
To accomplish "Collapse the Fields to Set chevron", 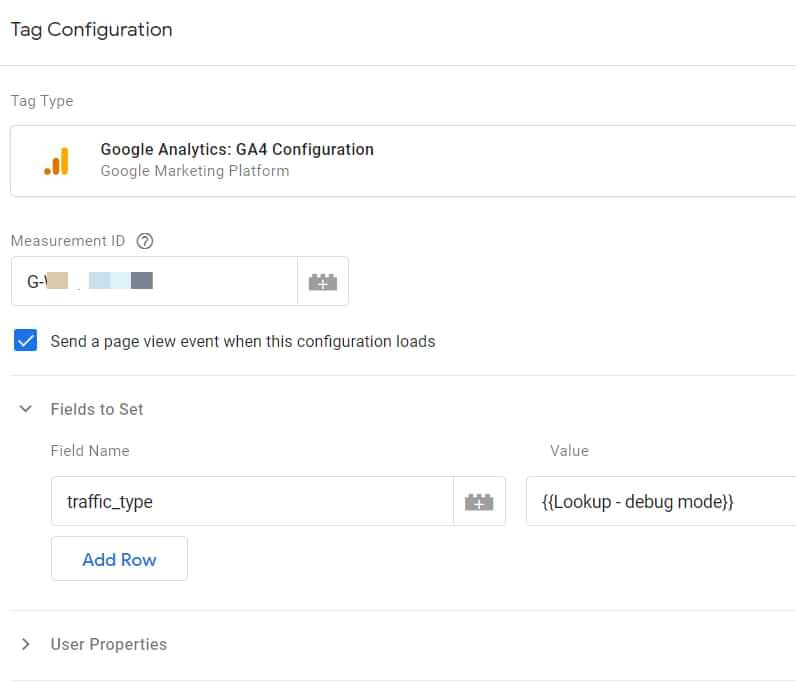I will pos(26,409).
